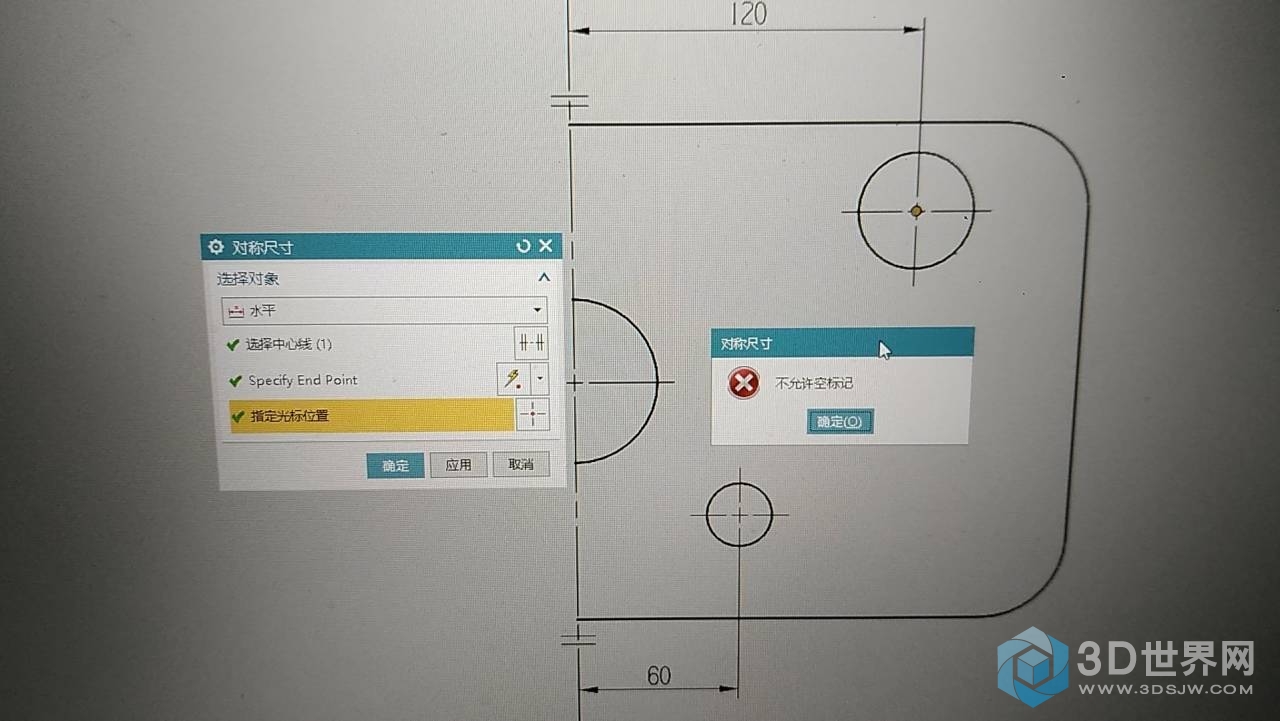Image resolution: width=1280 pixels, height=721 pixels.
Task: Click the Specify End Point row
Action: [x=360, y=380]
